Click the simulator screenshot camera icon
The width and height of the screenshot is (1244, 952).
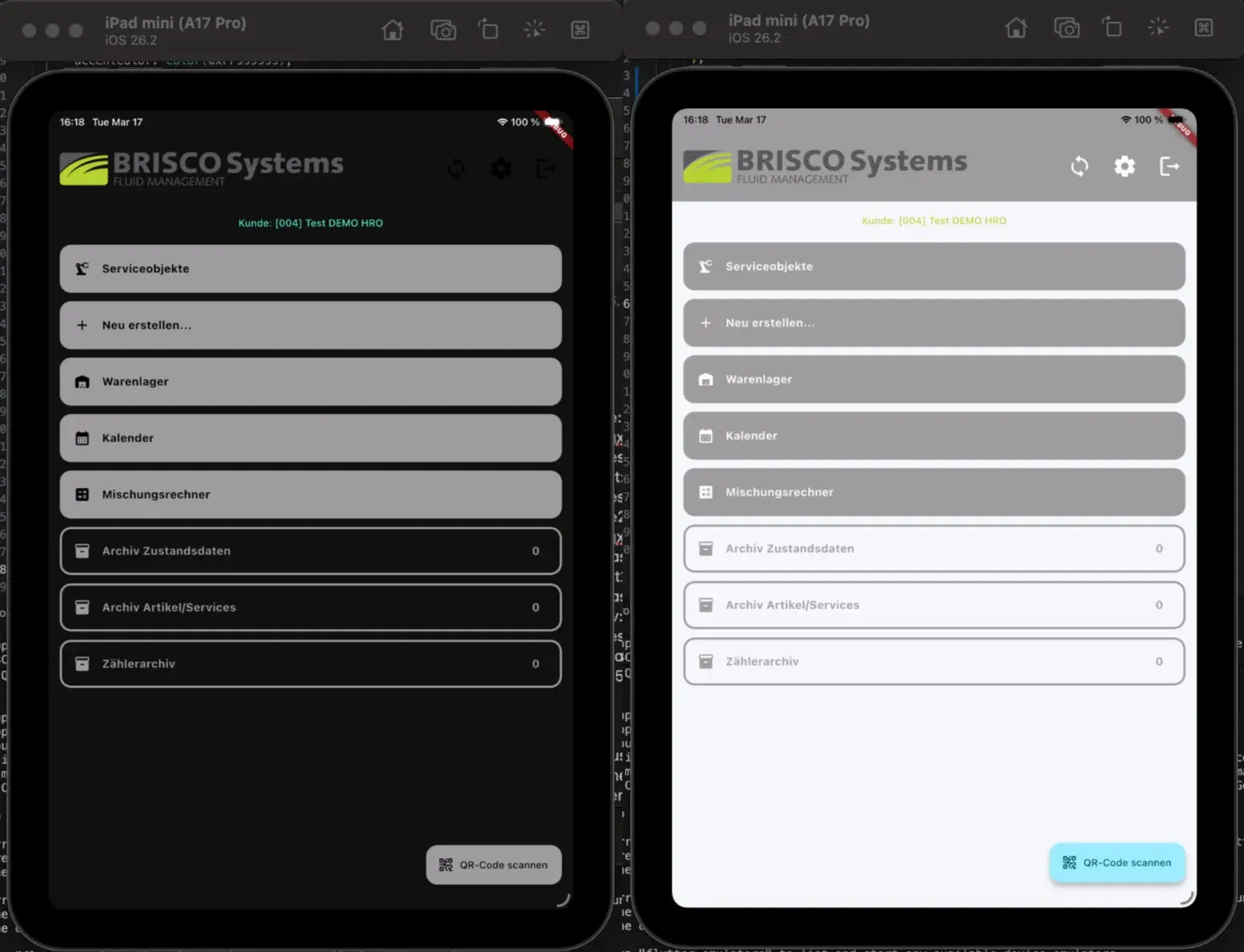point(444,29)
